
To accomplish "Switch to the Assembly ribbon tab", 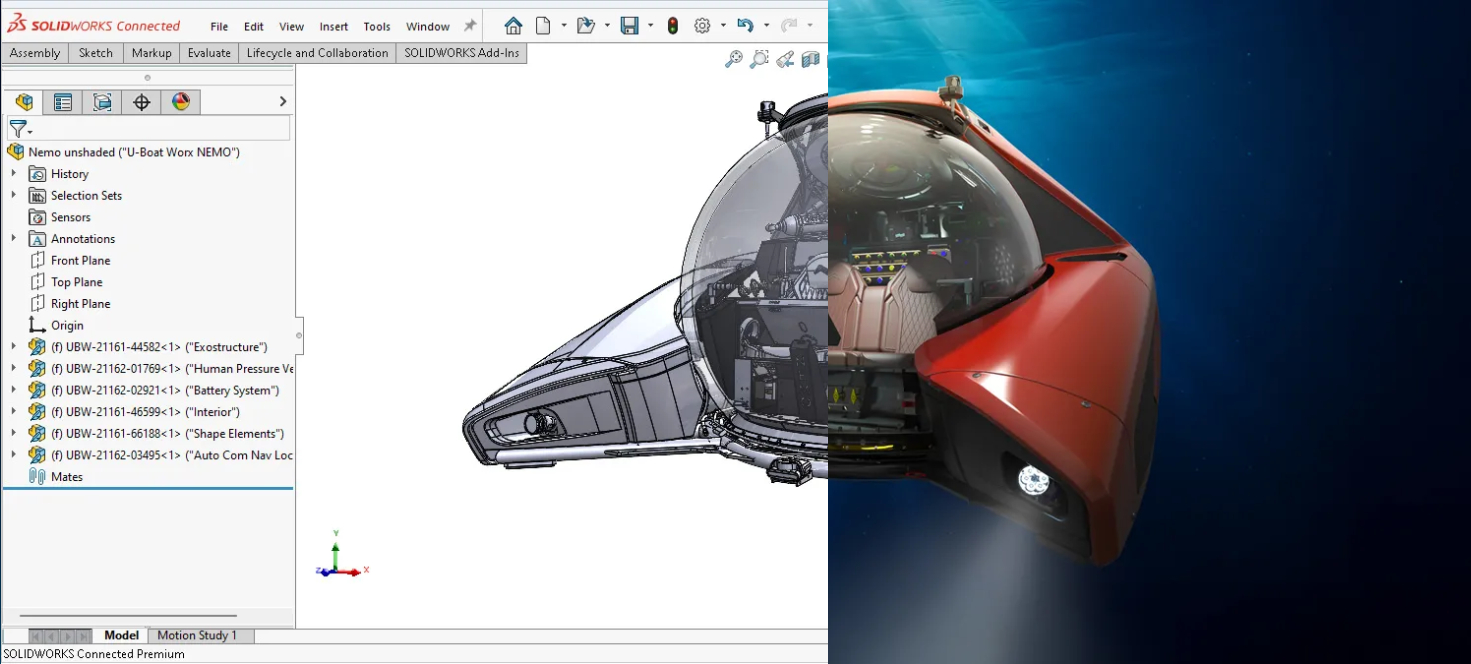I will pyautogui.click(x=35, y=53).
